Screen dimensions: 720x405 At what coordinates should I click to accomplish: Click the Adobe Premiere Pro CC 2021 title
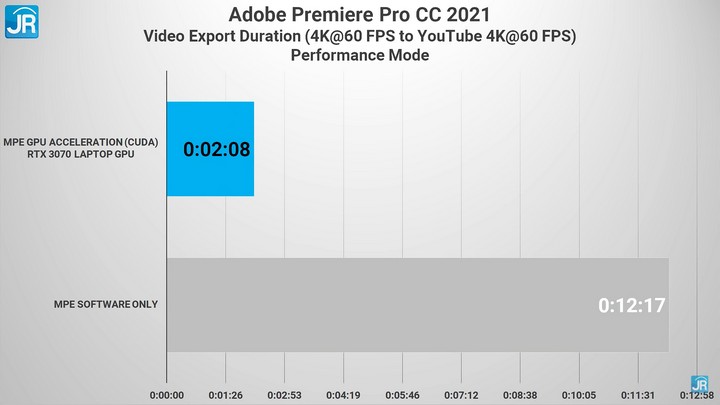point(359,15)
